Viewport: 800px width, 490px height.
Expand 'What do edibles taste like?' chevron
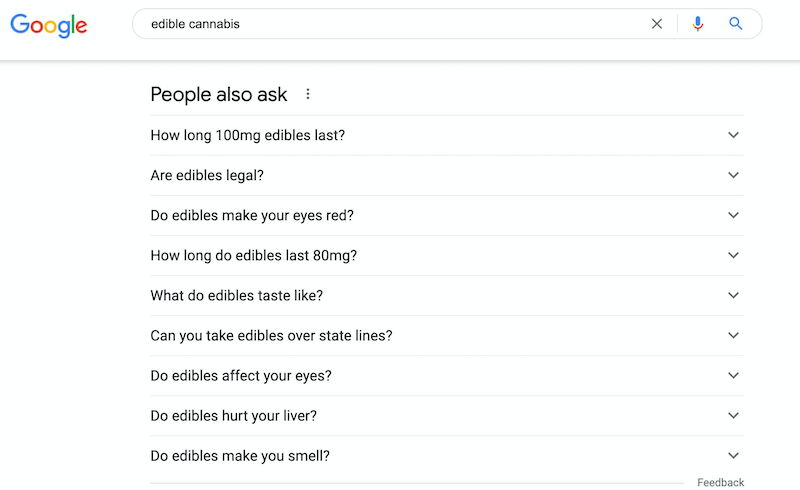pos(733,296)
